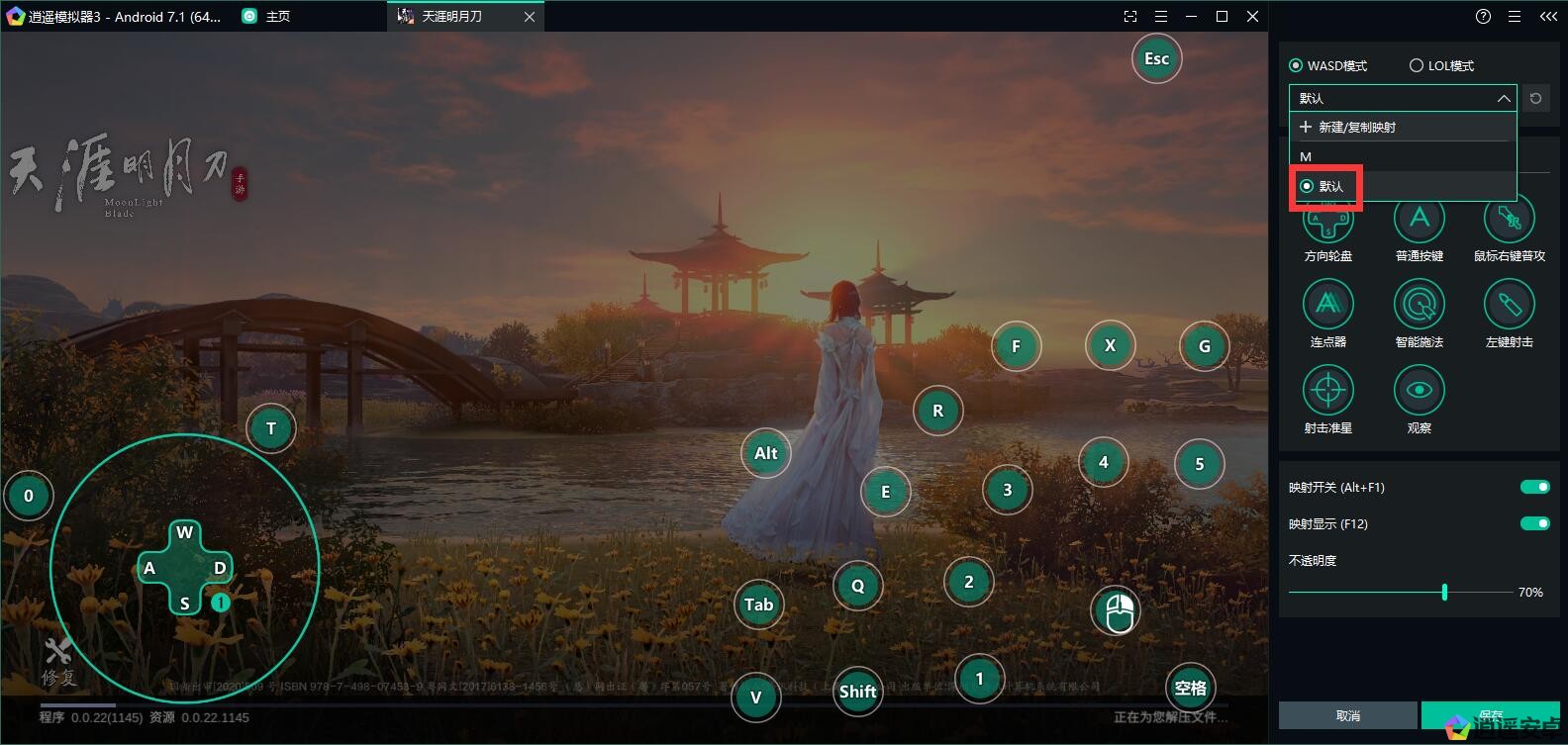Toggle the 映射开关 (Alt+F1) switch

pos(1534,487)
